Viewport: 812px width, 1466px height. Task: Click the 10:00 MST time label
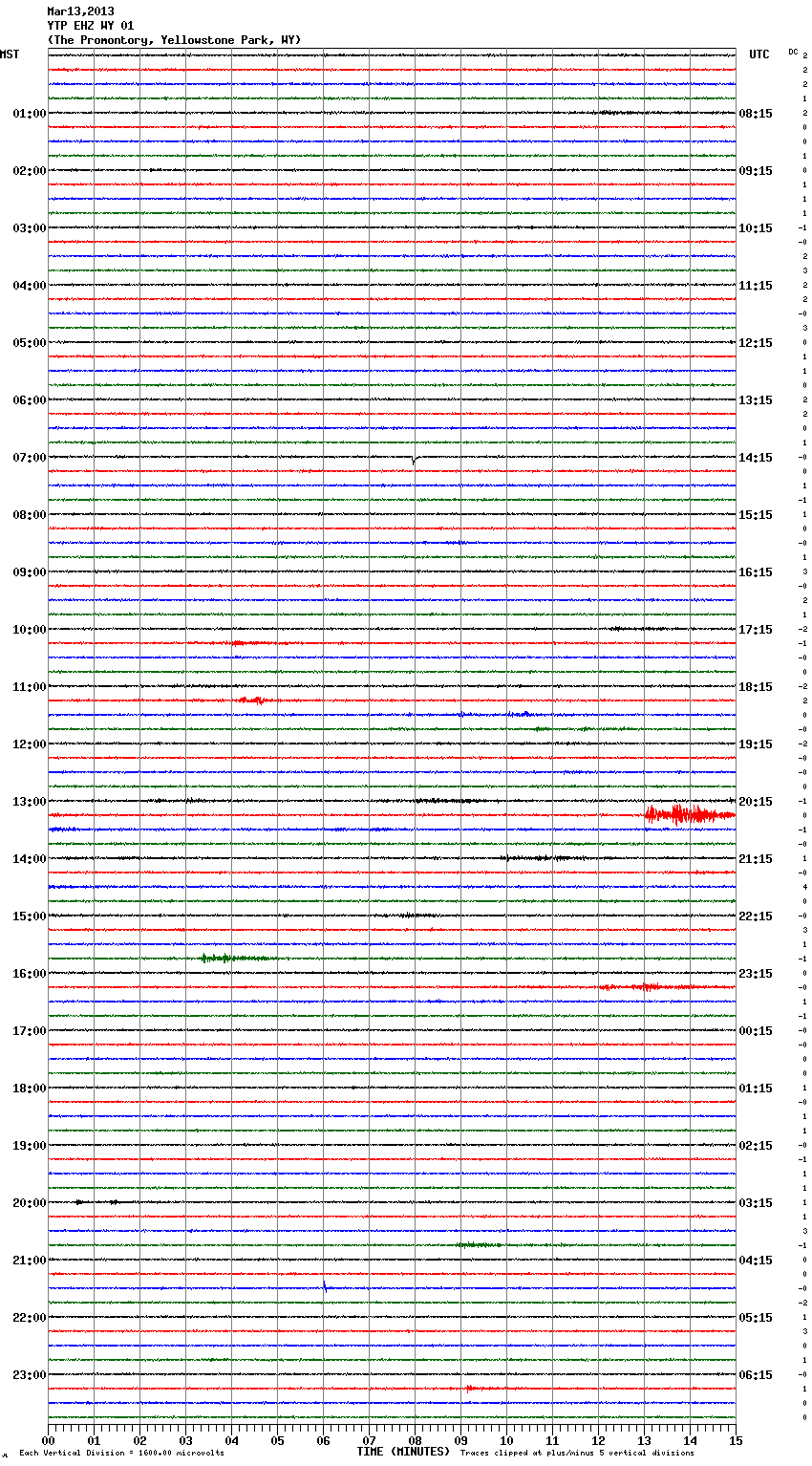(30, 630)
